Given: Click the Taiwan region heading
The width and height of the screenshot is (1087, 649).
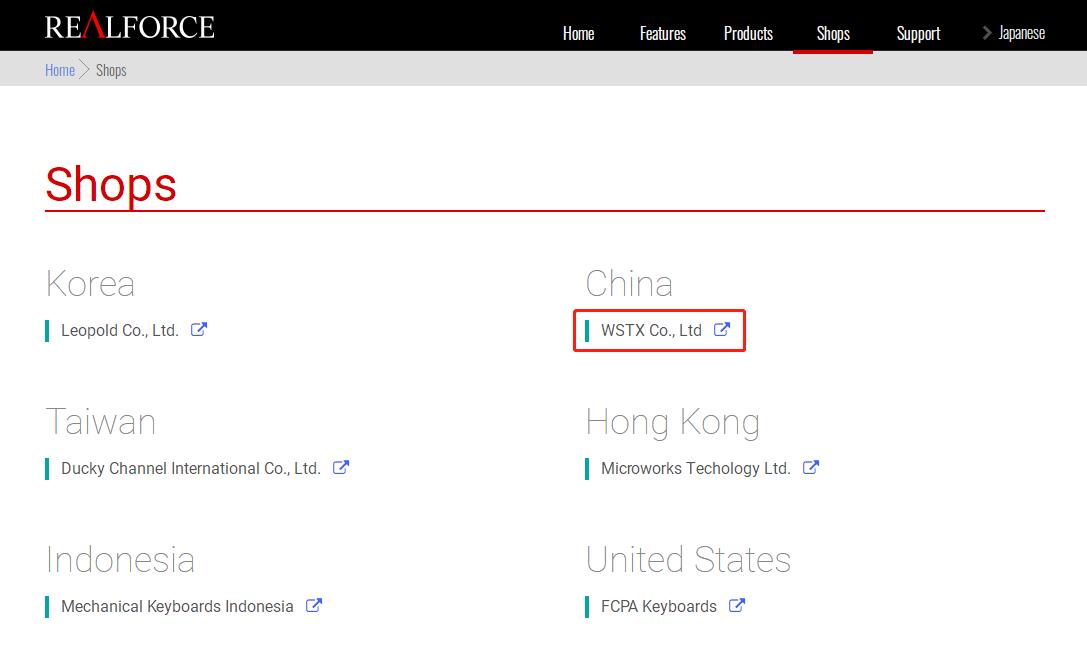Looking at the screenshot, I should point(101,422).
